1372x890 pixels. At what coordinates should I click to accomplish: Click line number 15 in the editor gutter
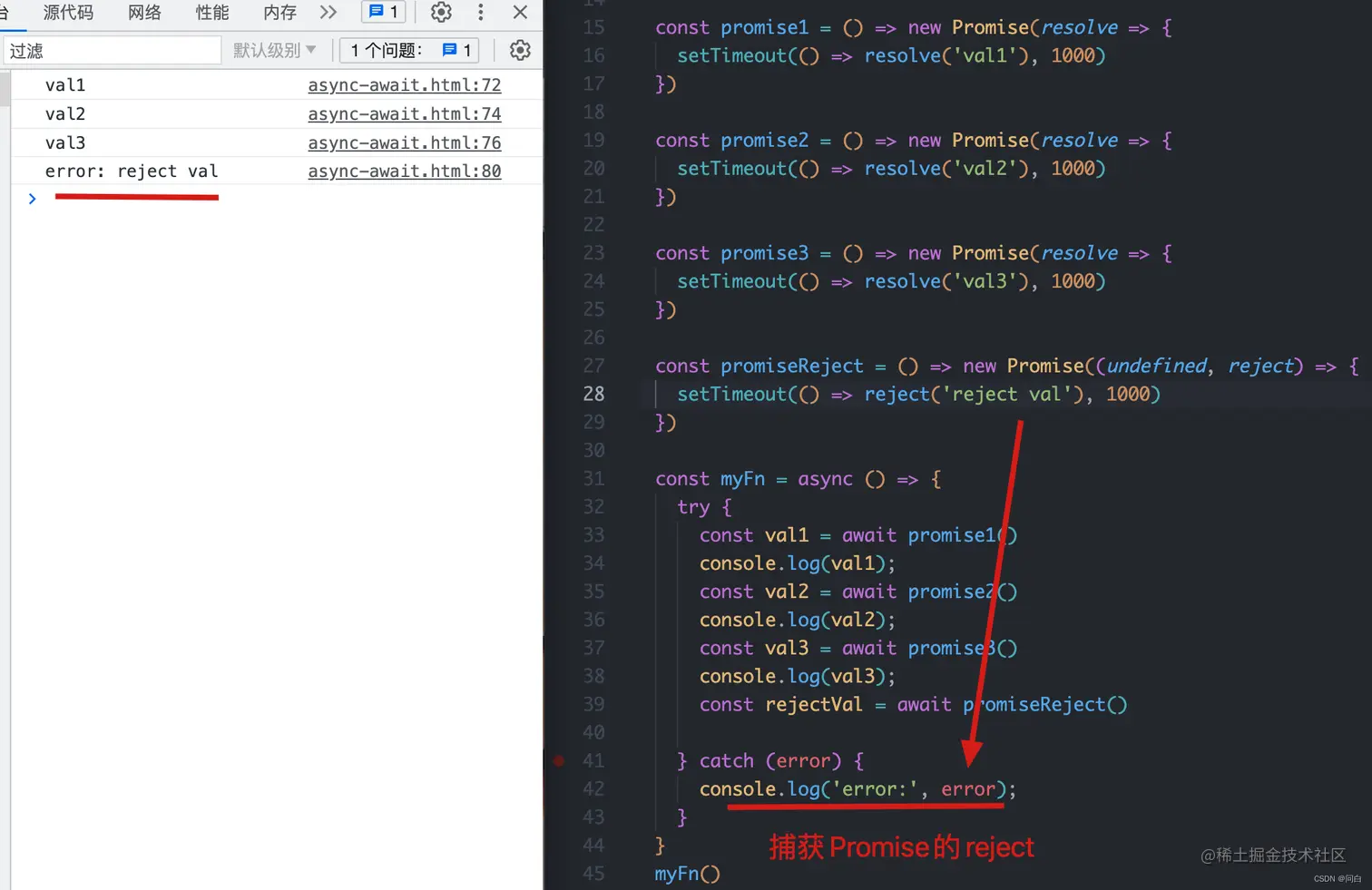coord(593,28)
